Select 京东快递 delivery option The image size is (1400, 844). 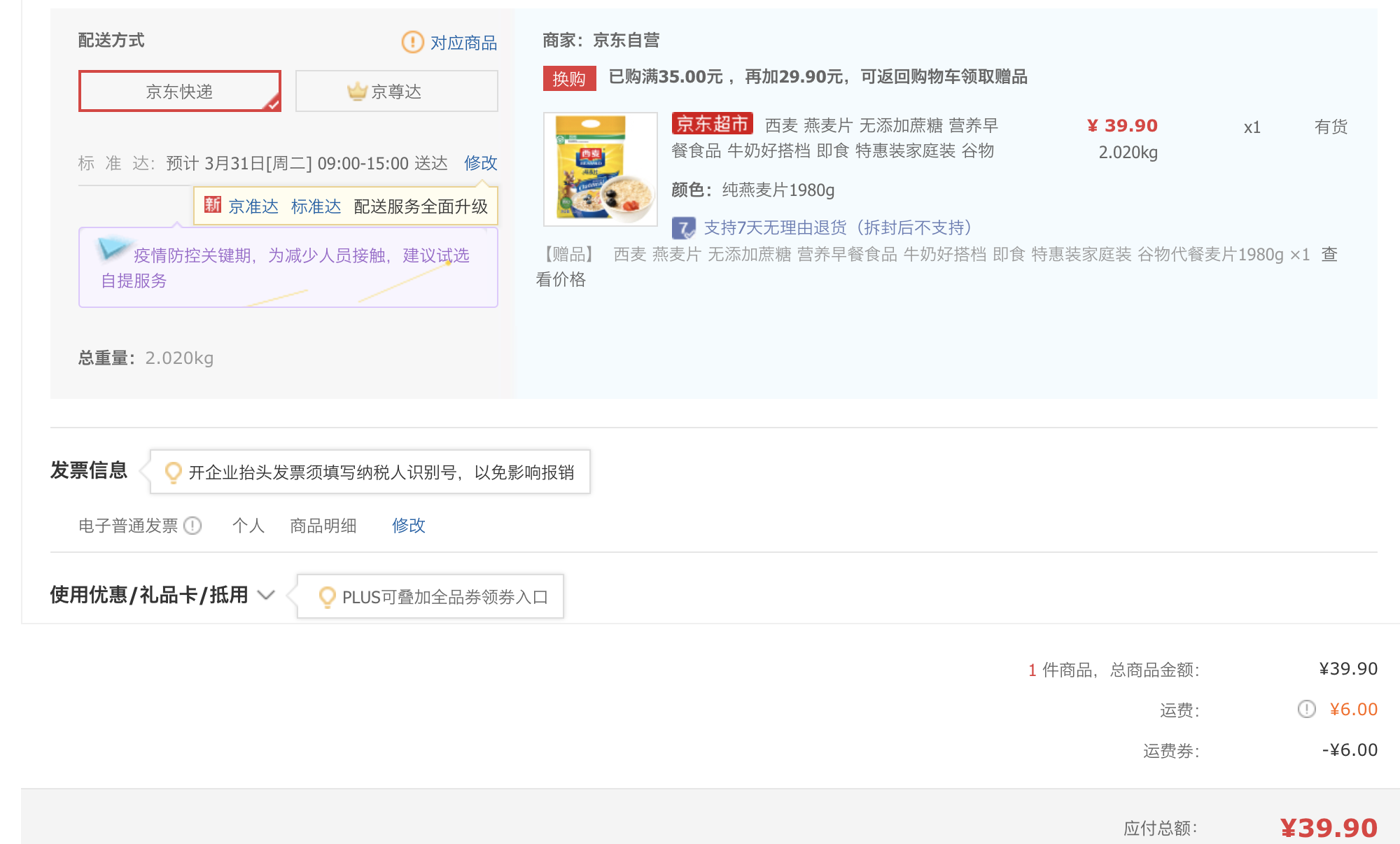point(180,91)
